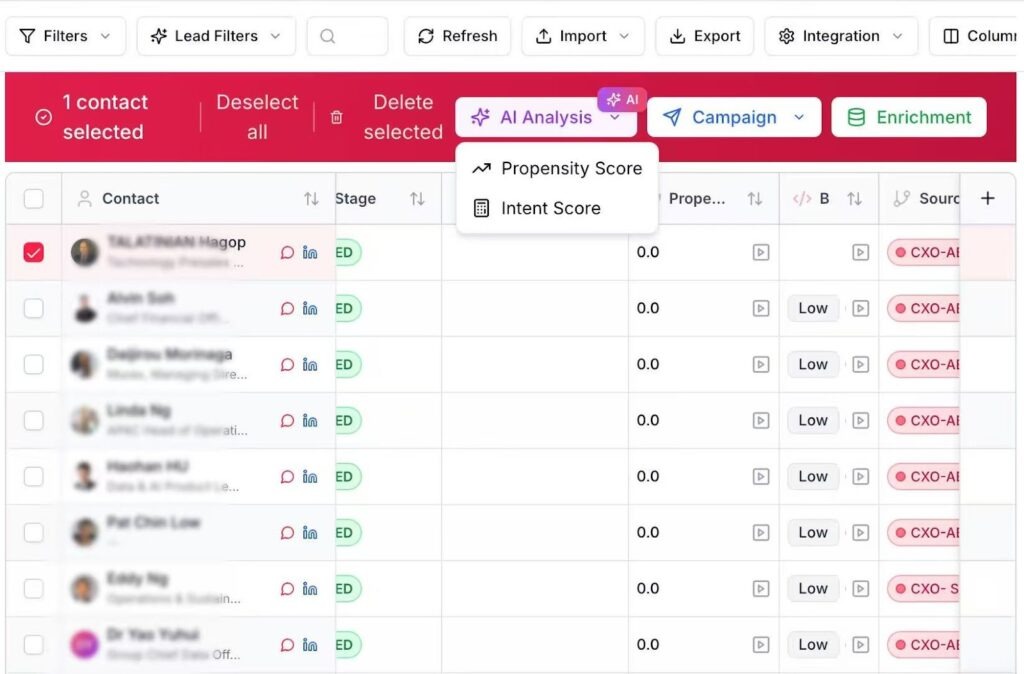Viewport: 1024px width, 674px height.
Task: Click the purple avatar in last row
Action: pos(85,645)
